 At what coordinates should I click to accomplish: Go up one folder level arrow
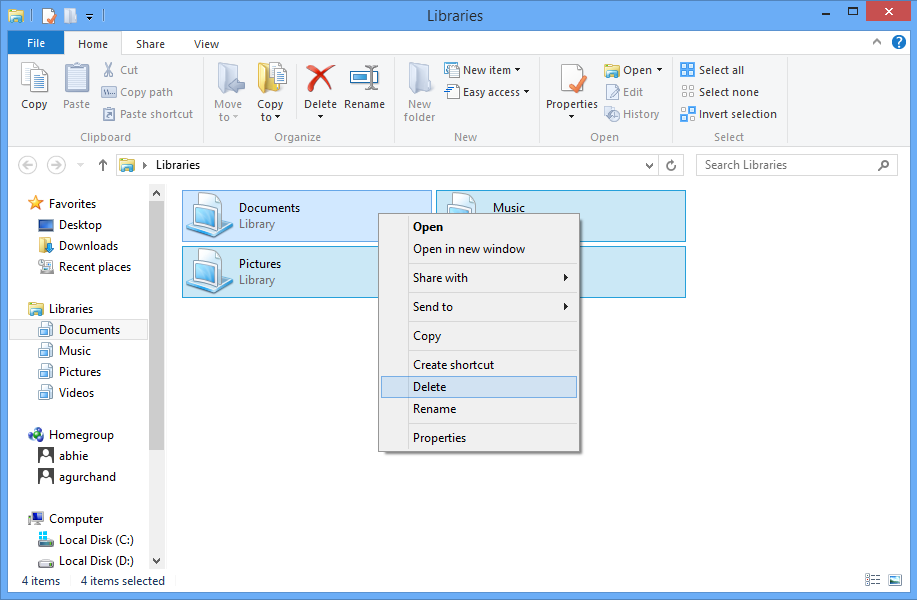103,165
